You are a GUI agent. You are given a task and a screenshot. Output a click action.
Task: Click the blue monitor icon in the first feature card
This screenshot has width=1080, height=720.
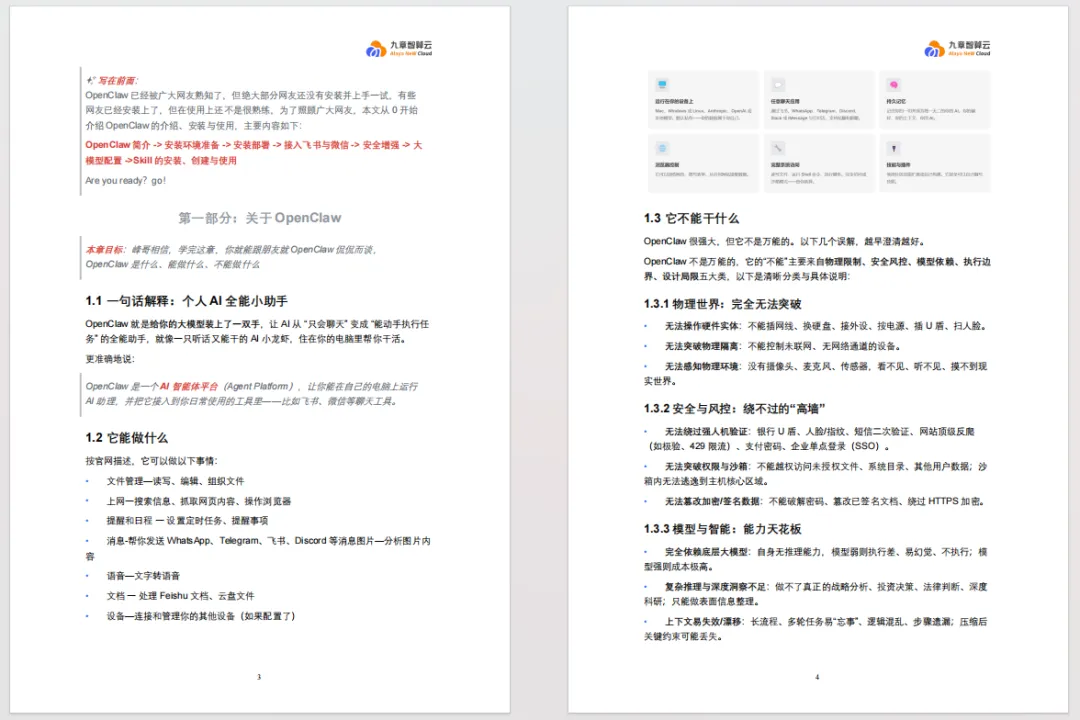(x=662, y=84)
